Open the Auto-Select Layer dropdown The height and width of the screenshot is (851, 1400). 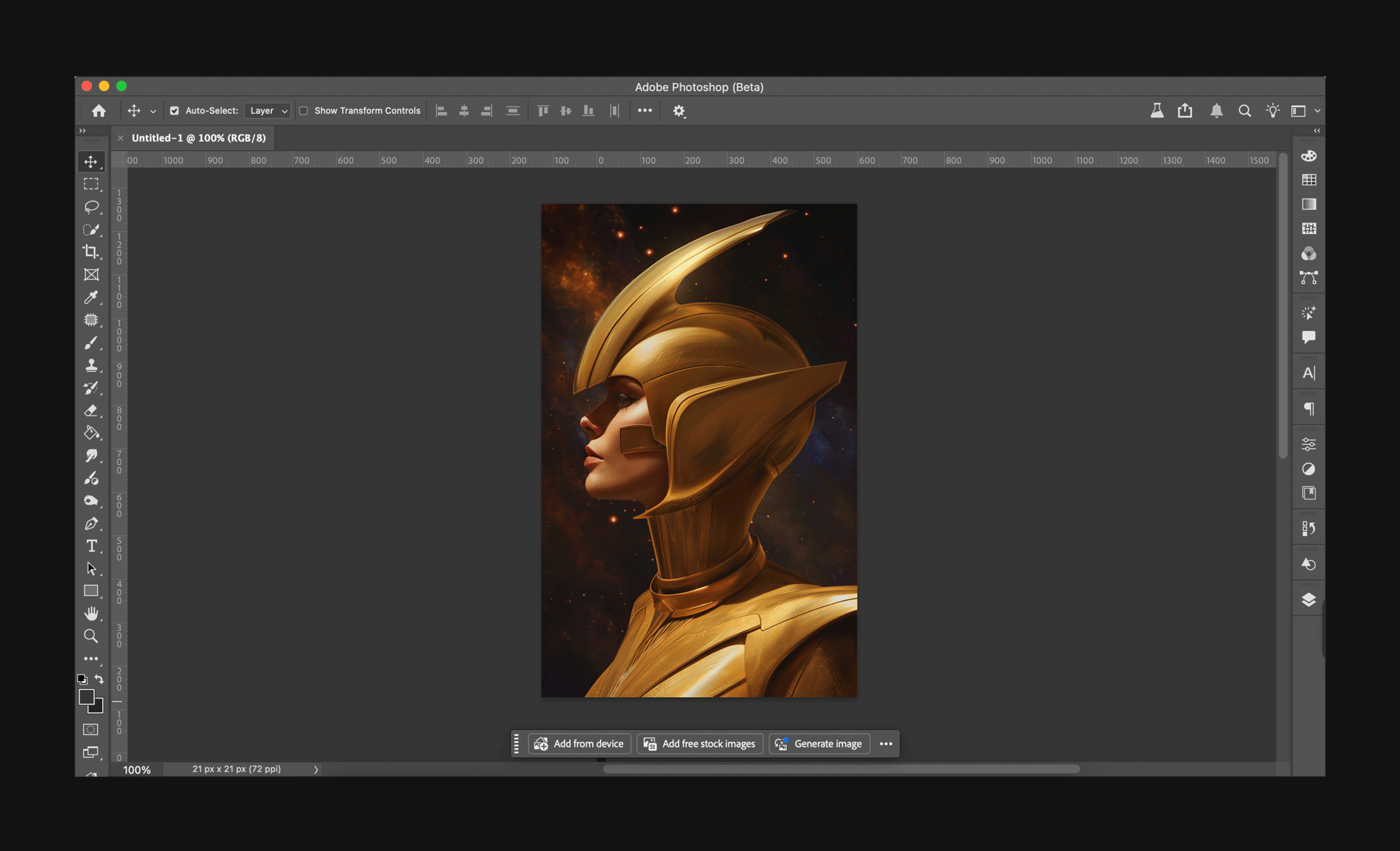[268, 111]
